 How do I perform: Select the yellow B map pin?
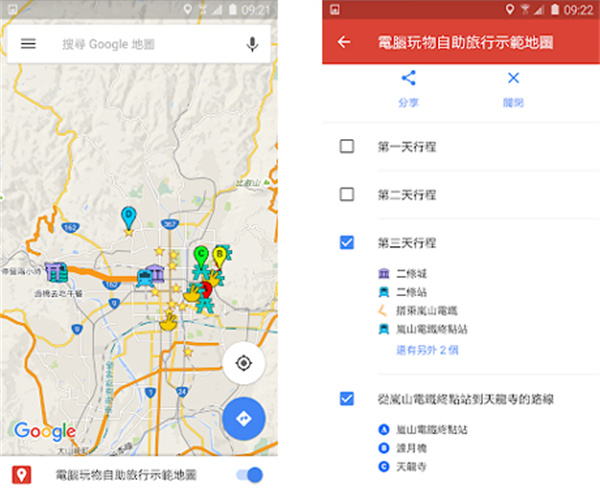220,257
